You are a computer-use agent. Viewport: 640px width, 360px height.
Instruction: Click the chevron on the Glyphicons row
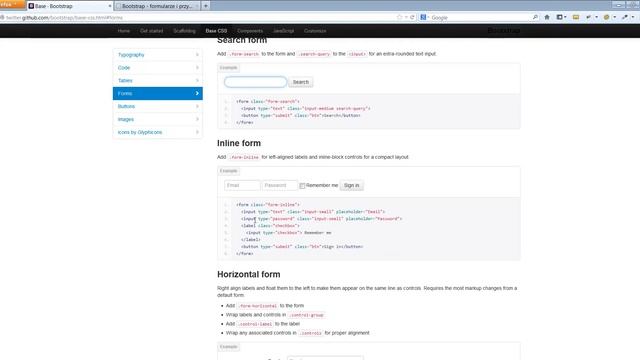click(197, 132)
